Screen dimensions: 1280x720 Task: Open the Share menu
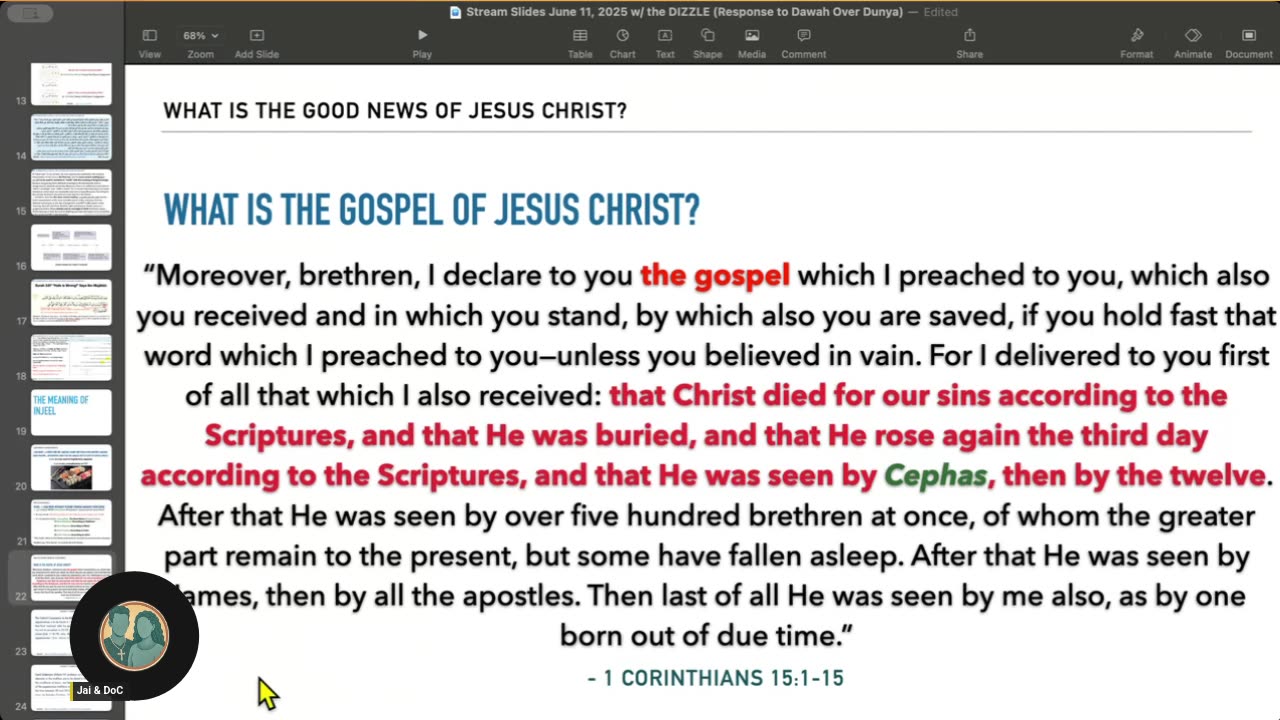(x=969, y=43)
